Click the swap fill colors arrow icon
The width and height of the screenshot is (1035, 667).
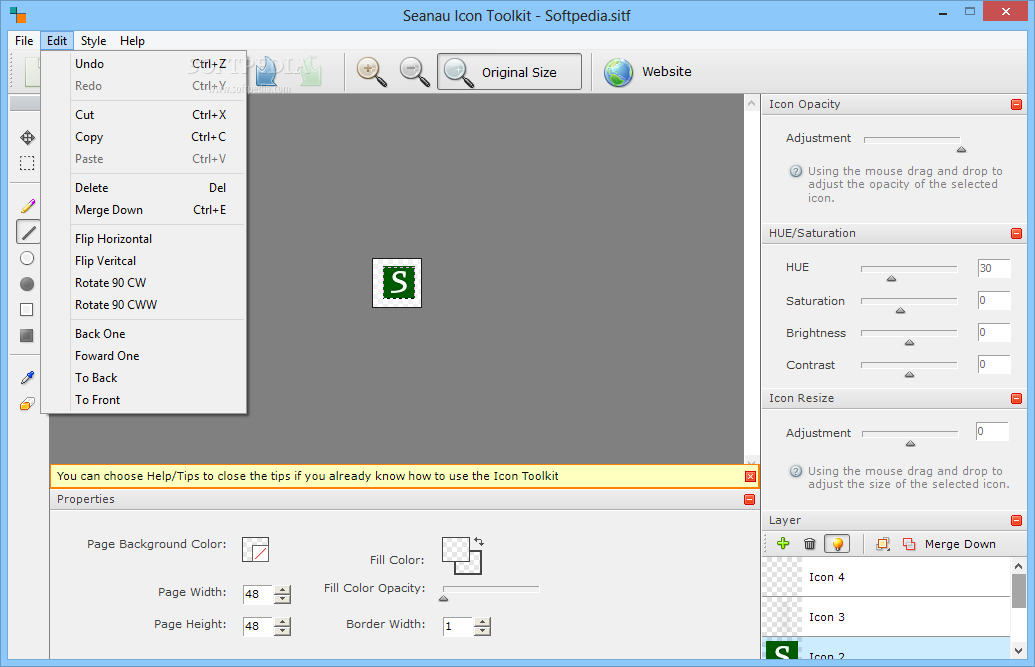coord(479,542)
